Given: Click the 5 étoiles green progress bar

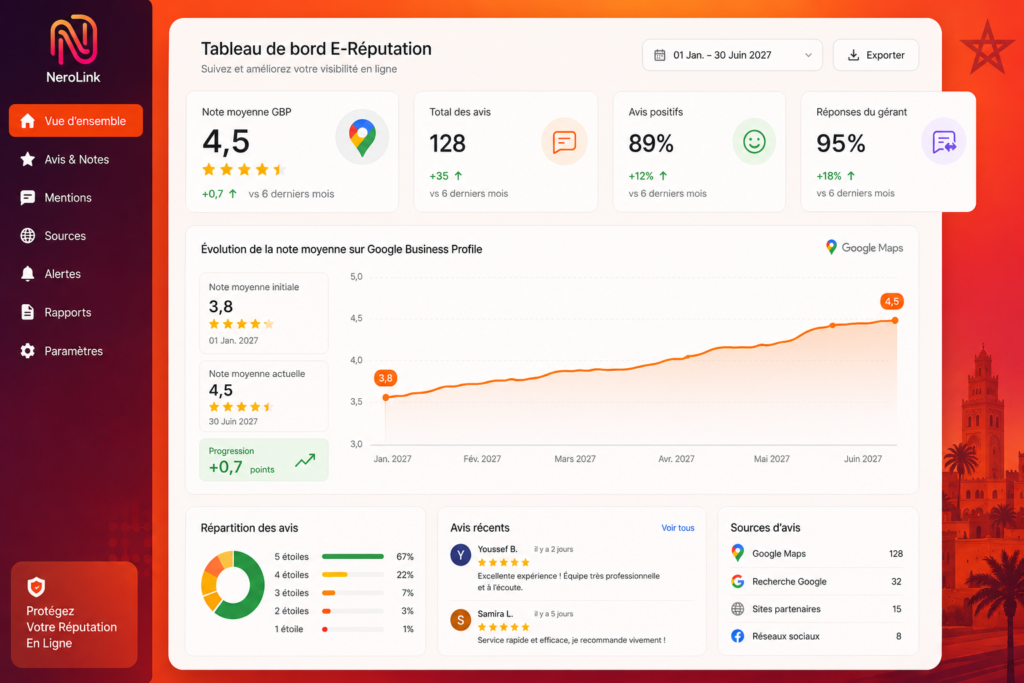Looking at the screenshot, I should coord(353,556).
